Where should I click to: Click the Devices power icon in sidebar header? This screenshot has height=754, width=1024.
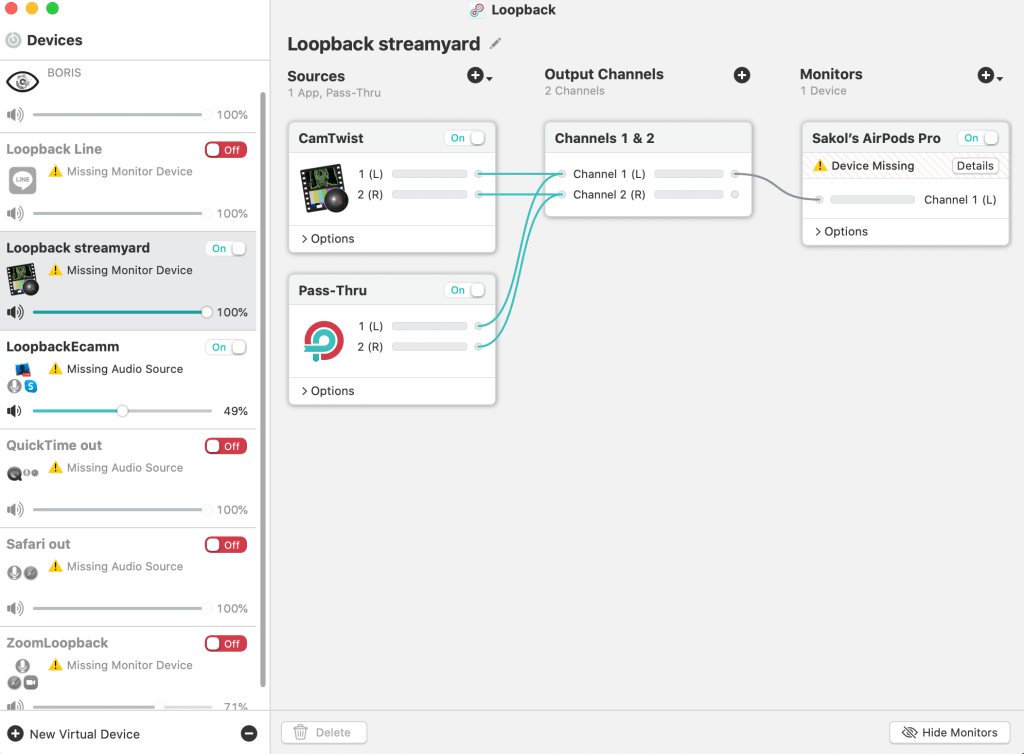point(13,40)
